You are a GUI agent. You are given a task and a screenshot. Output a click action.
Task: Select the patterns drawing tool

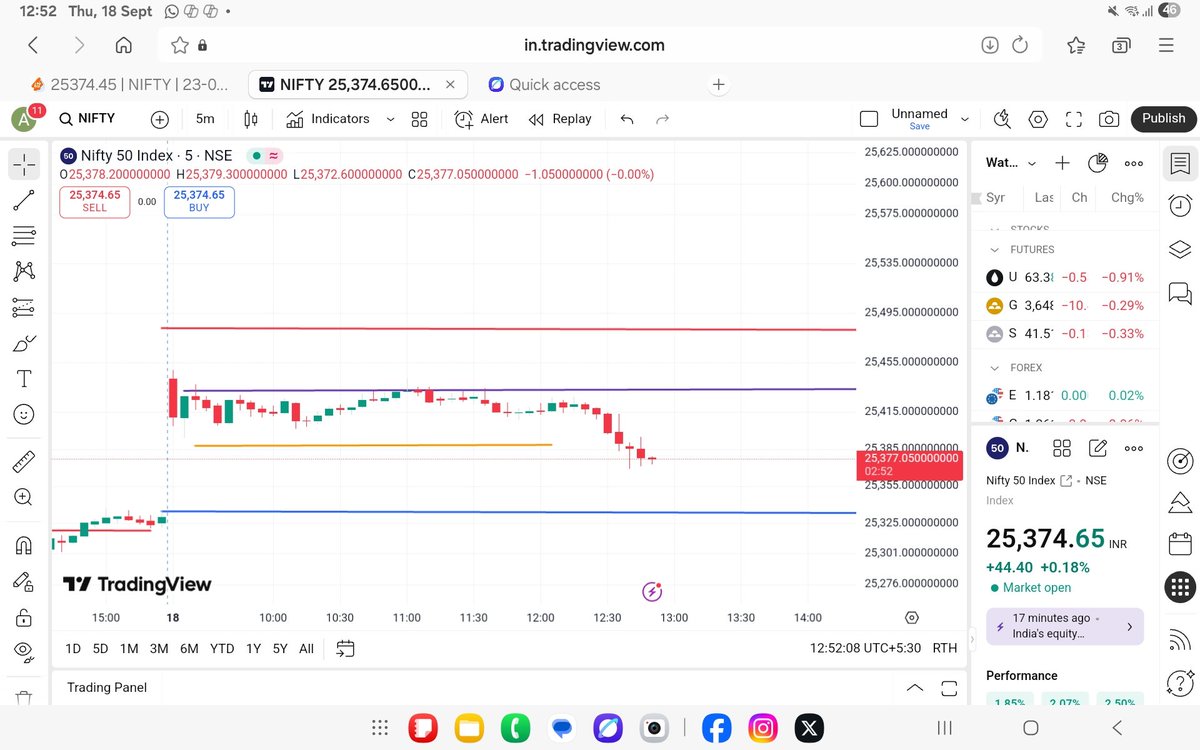[x=24, y=271]
